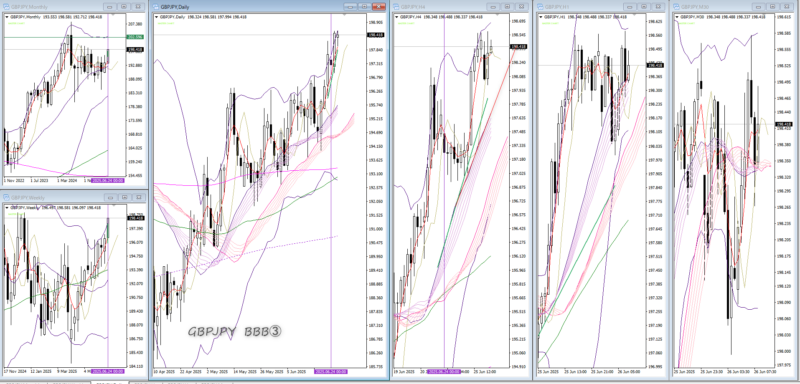Select the 198.418 price marker in Daily chart

[376, 35]
